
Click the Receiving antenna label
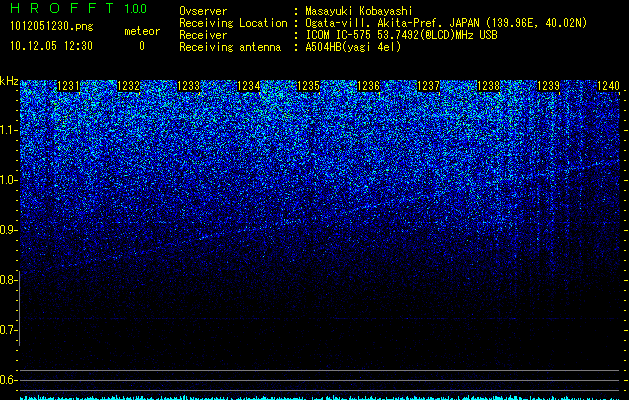pyautogui.click(x=230, y=47)
